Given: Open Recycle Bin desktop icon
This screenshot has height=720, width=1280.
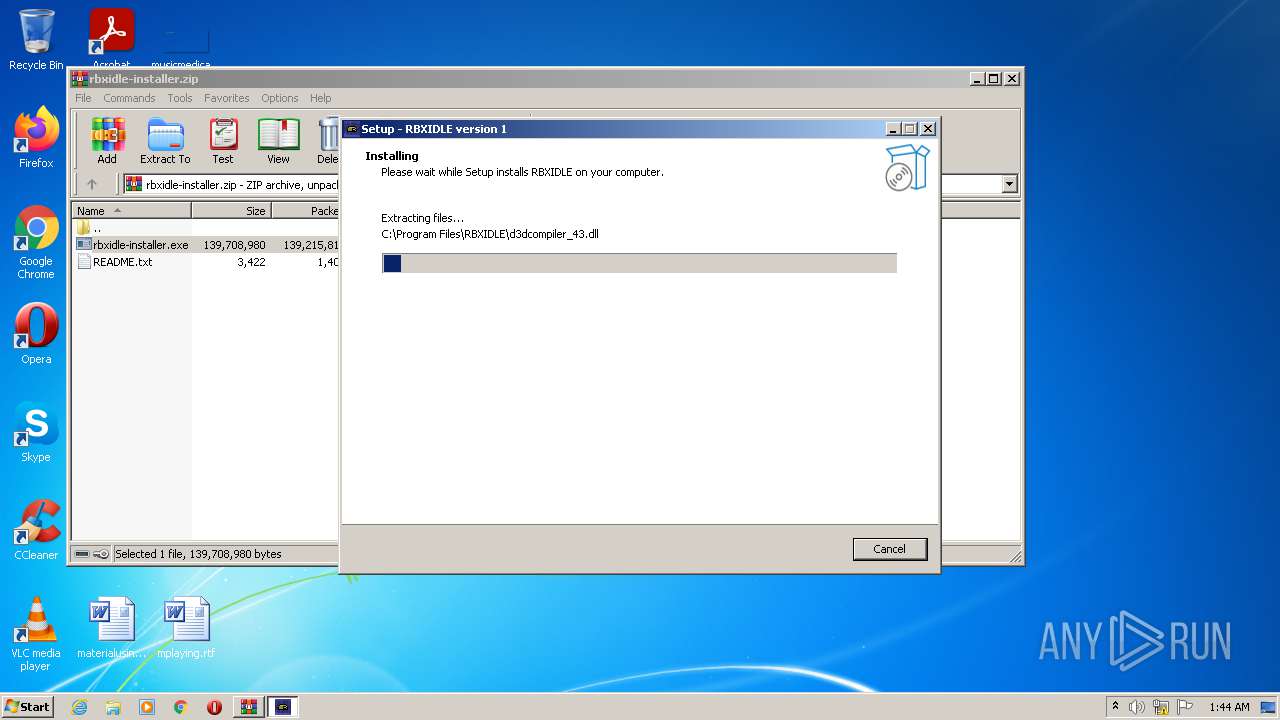Looking at the screenshot, I should point(36,40).
